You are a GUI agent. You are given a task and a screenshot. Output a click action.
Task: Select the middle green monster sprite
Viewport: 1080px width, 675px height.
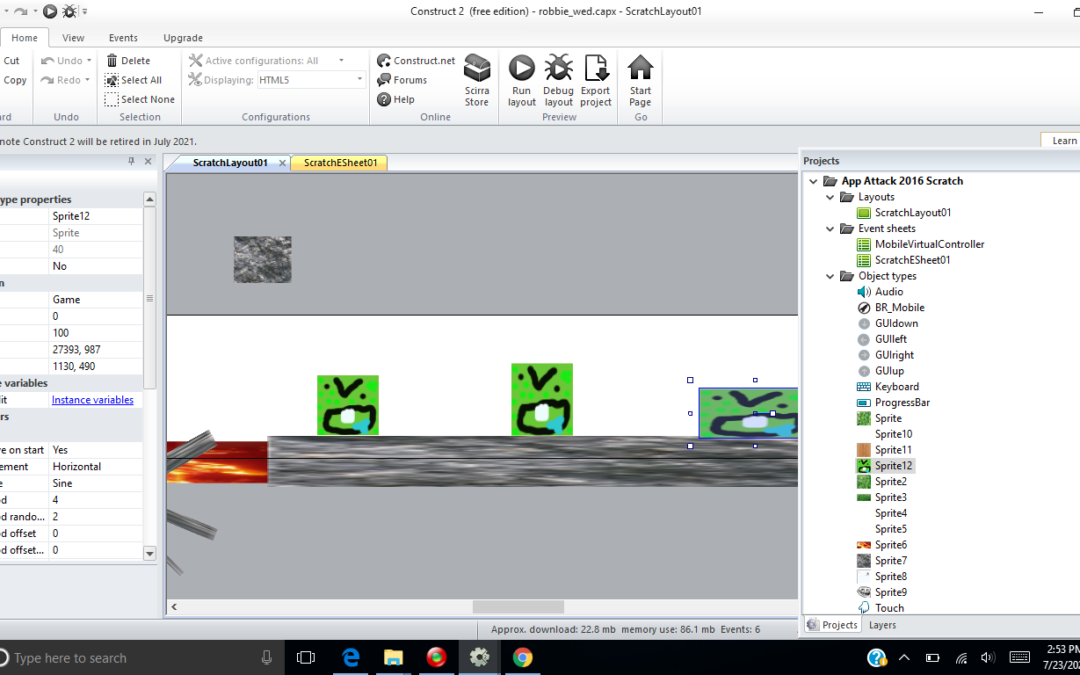[541, 399]
